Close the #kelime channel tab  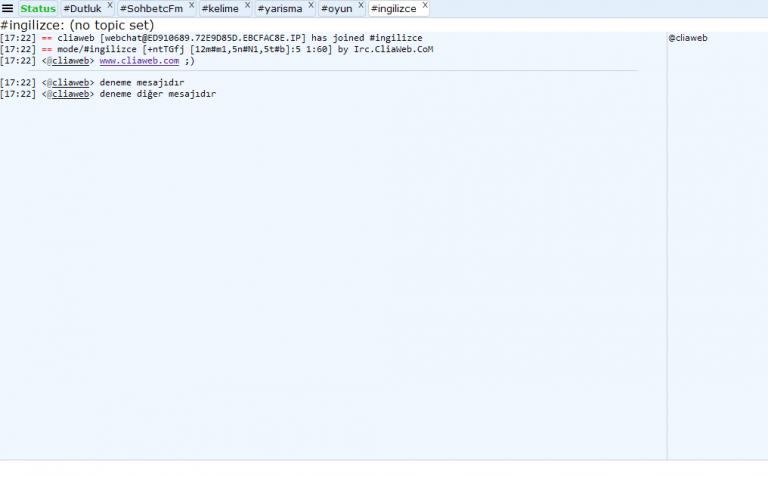pos(247,5)
